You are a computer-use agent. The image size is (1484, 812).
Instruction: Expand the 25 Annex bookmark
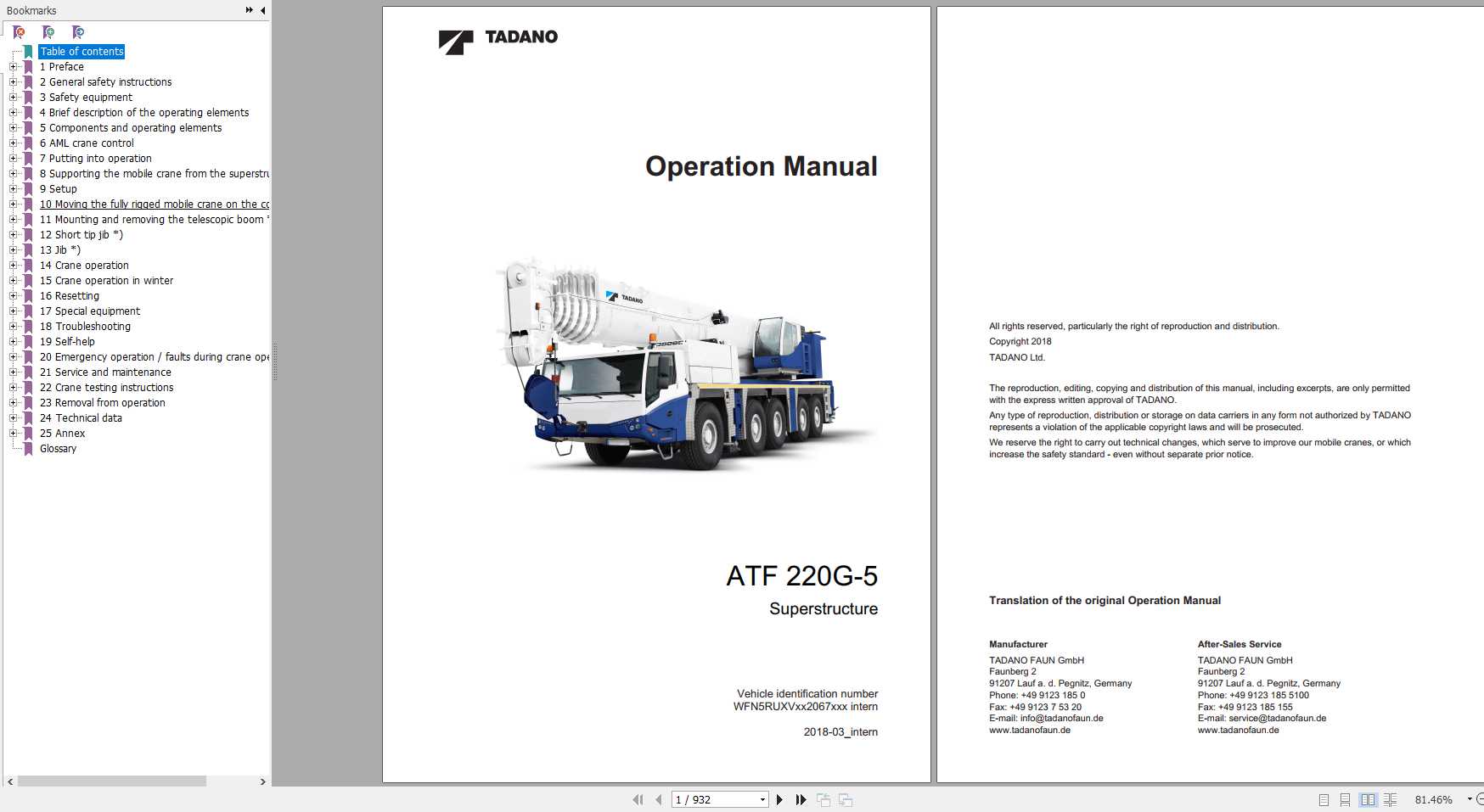pyautogui.click(x=13, y=434)
